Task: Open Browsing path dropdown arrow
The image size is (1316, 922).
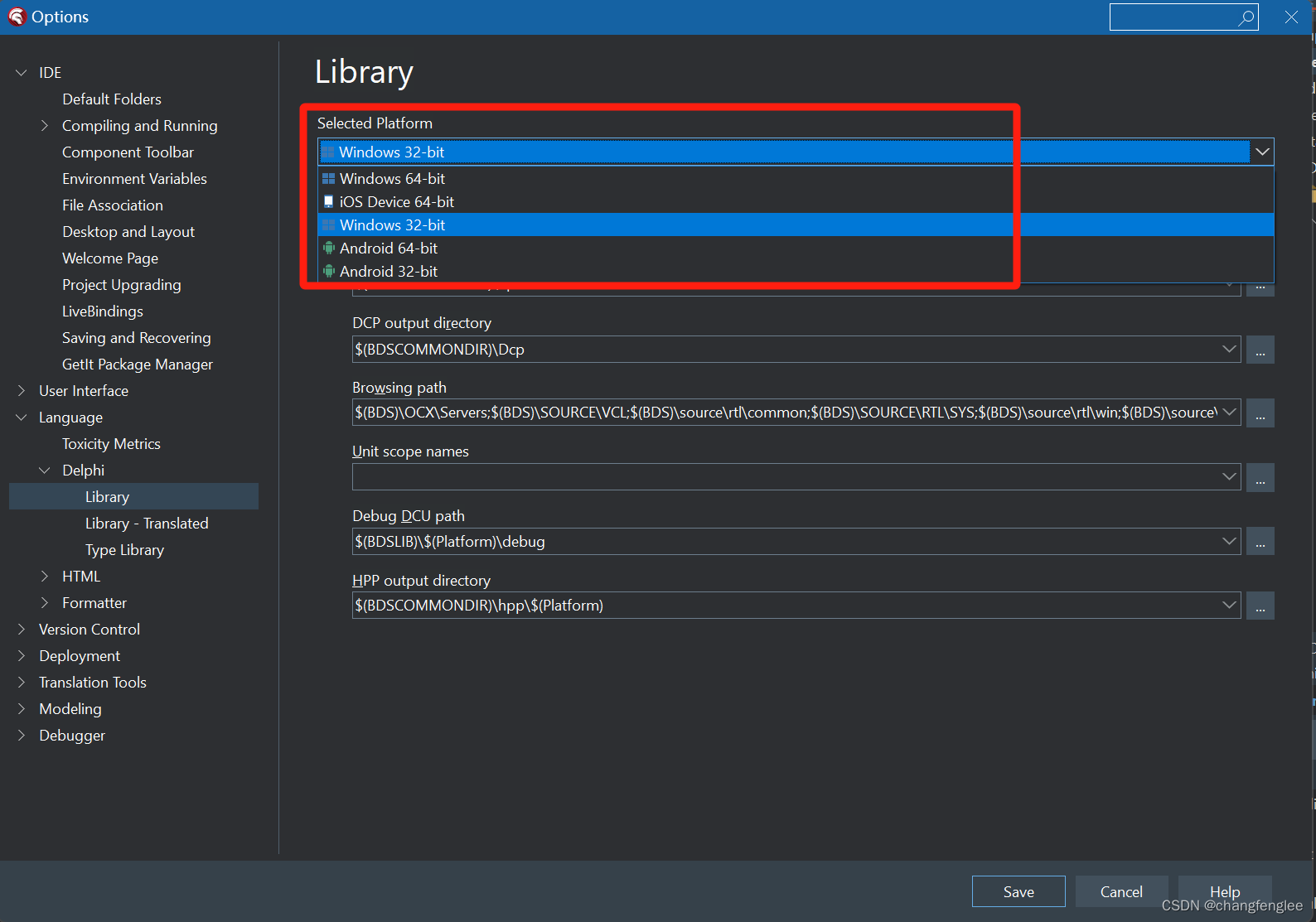Action: pos(1229,412)
